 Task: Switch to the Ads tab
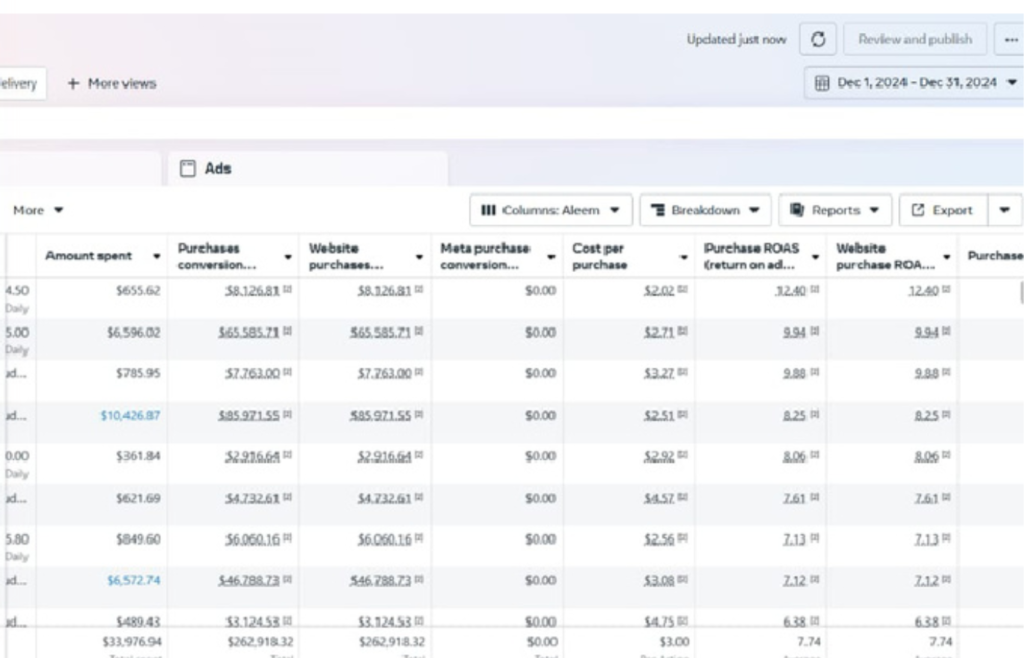point(308,168)
